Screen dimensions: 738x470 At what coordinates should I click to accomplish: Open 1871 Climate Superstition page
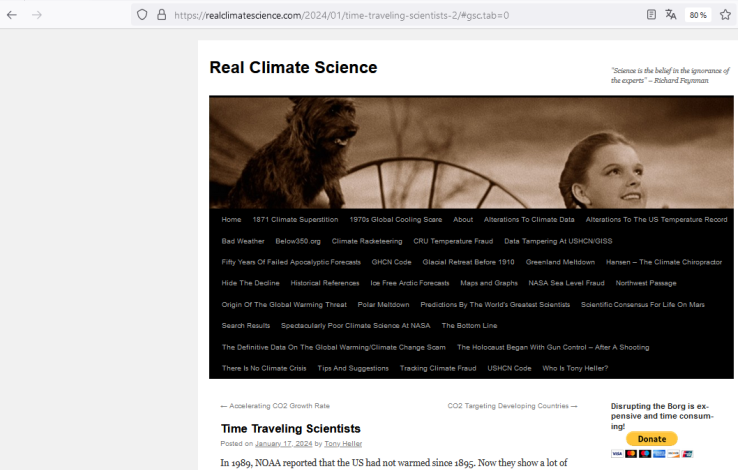tap(295, 220)
